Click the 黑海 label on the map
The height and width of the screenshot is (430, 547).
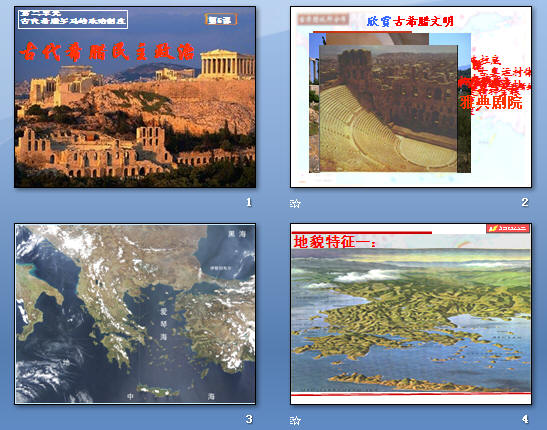click(237, 234)
